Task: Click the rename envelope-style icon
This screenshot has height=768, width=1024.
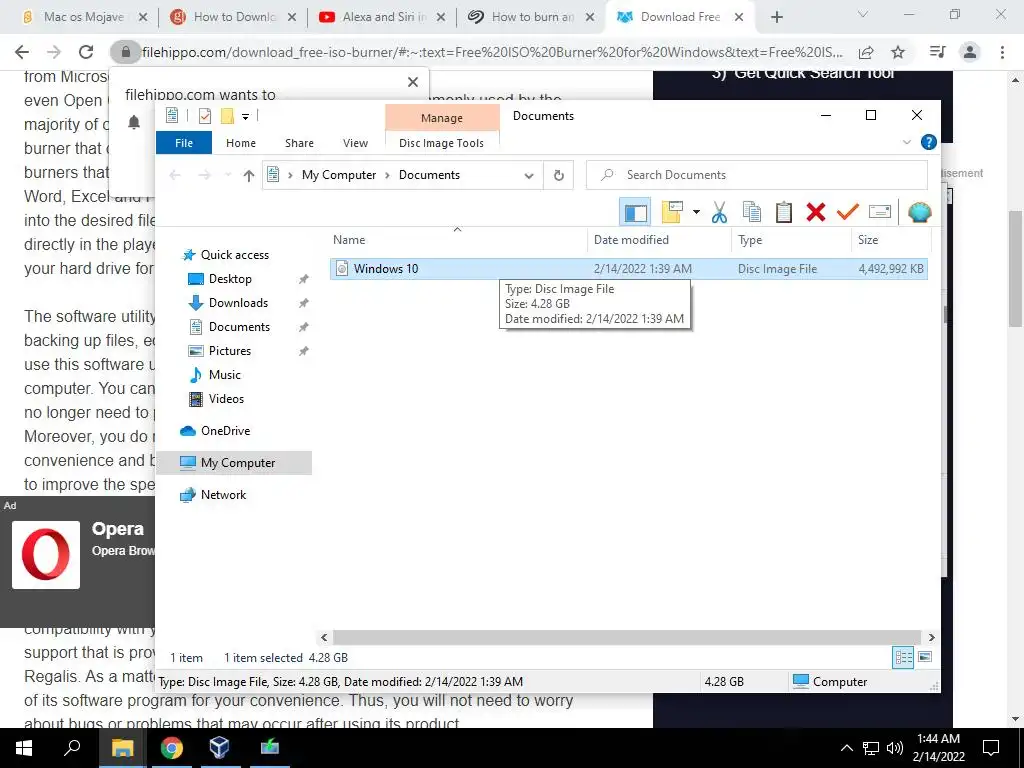Action: tap(880, 212)
